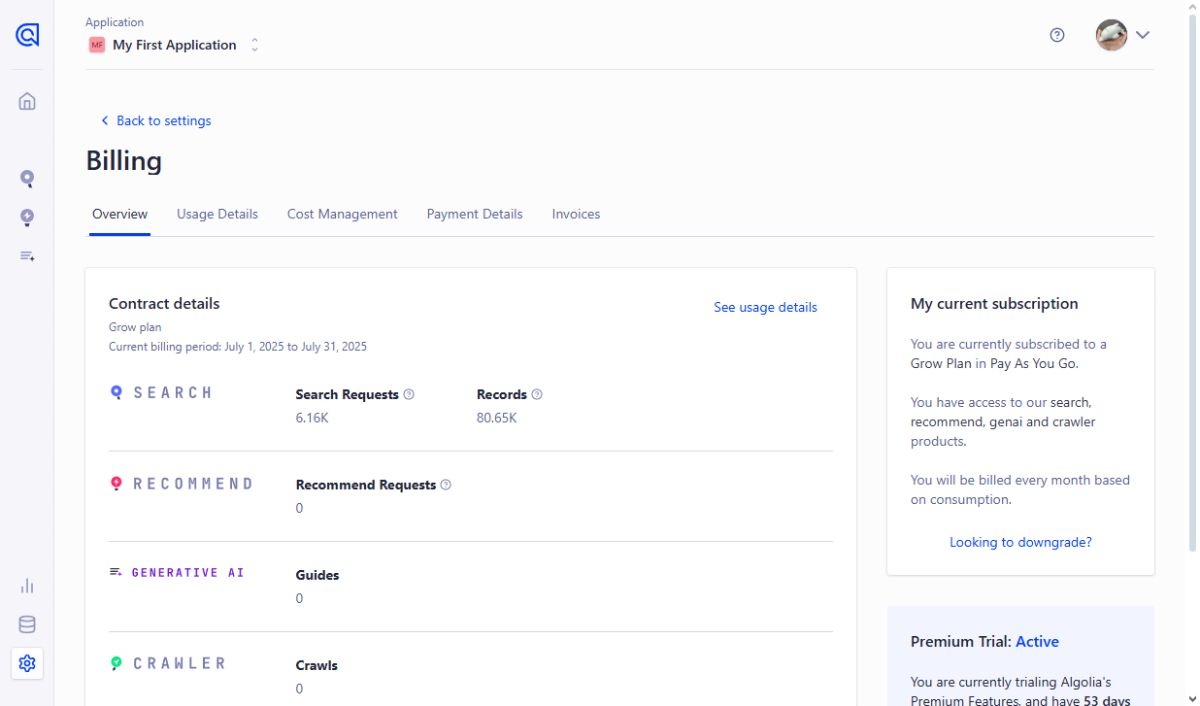Screen dimensions: 1200x706
Task: Click the Looking to downgrade? link
Action: point(1020,542)
